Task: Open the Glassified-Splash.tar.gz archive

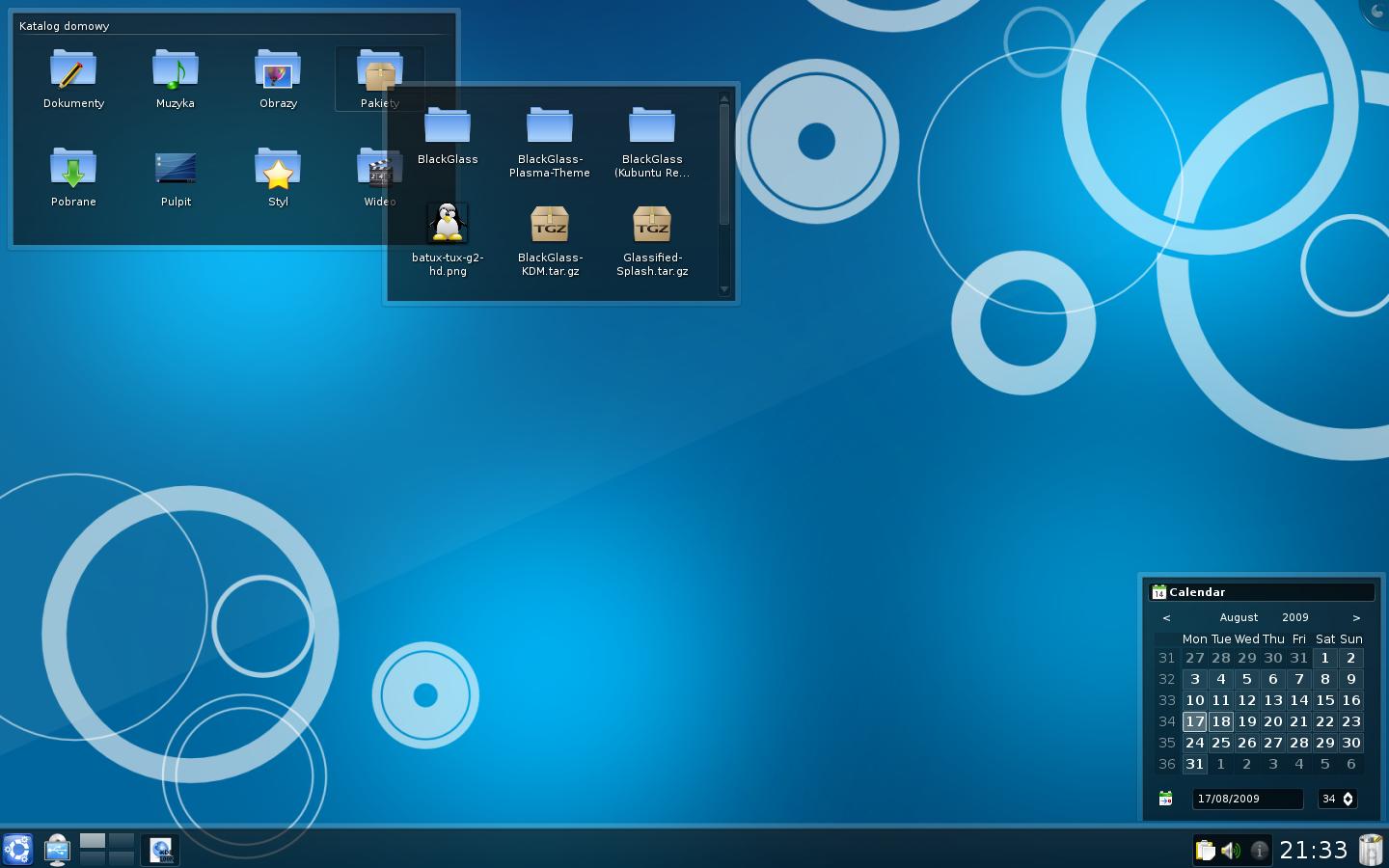Action: (652, 240)
